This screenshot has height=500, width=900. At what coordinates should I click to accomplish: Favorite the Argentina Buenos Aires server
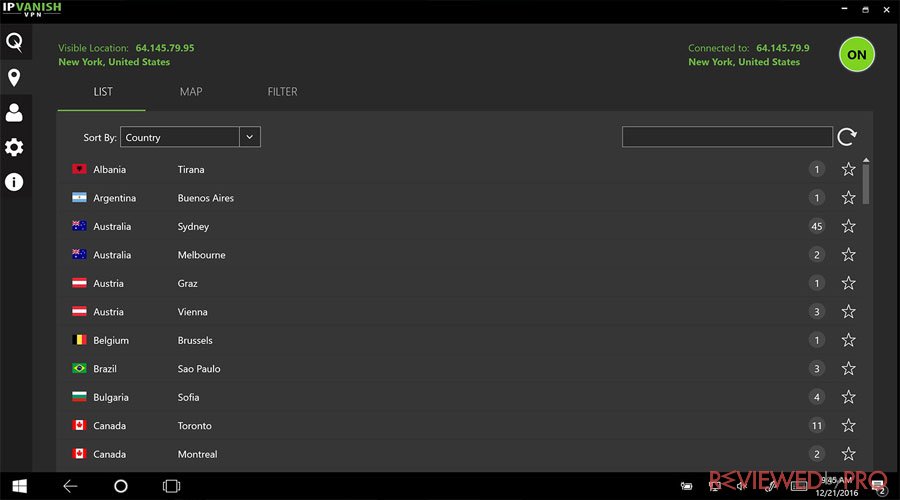click(x=848, y=197)
